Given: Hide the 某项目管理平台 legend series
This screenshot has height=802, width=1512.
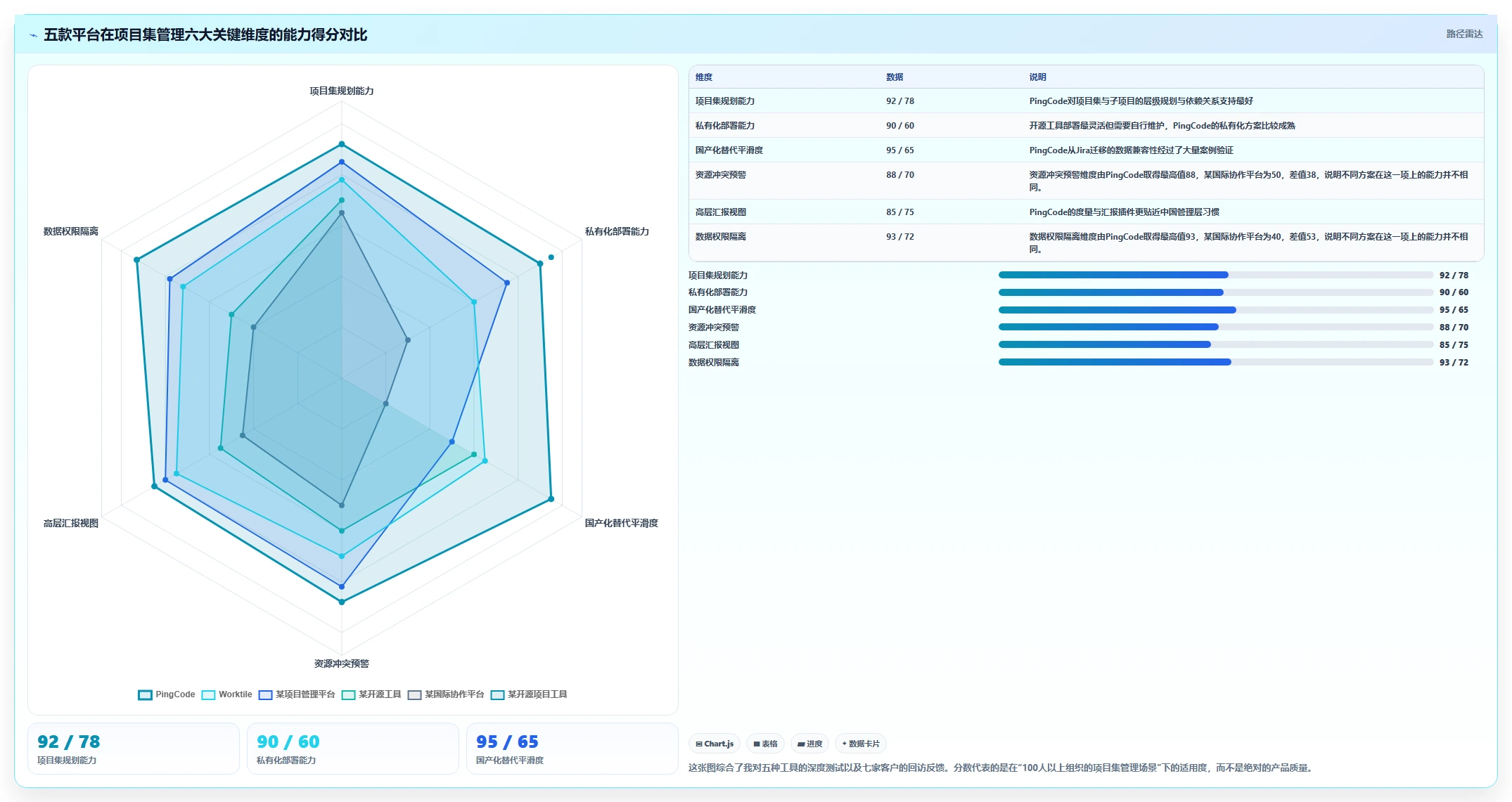Looking at the screenshot, I should (x=297, y=694).
